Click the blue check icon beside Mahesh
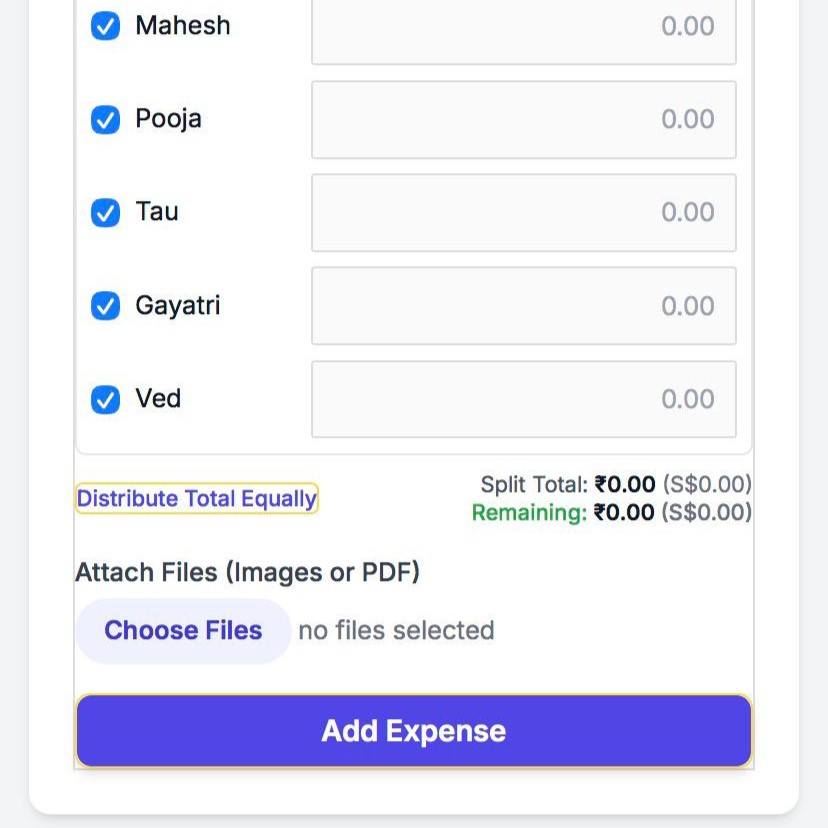Viewport: 828px width, 828px height. 105,26
